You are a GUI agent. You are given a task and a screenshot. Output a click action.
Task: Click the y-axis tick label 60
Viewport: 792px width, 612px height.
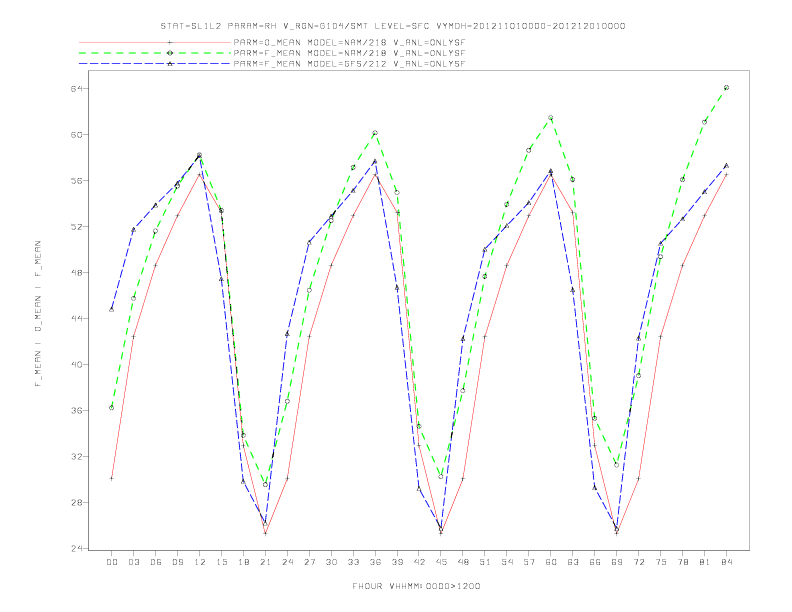(77, 135)
